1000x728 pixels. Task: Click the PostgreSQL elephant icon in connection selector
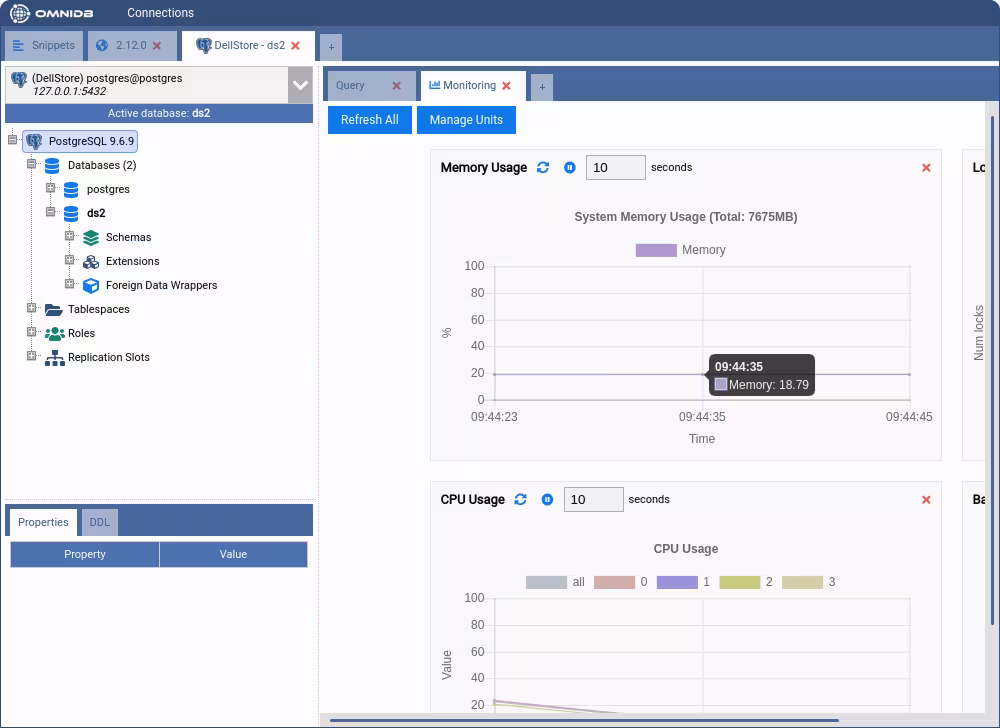point(19,80)
